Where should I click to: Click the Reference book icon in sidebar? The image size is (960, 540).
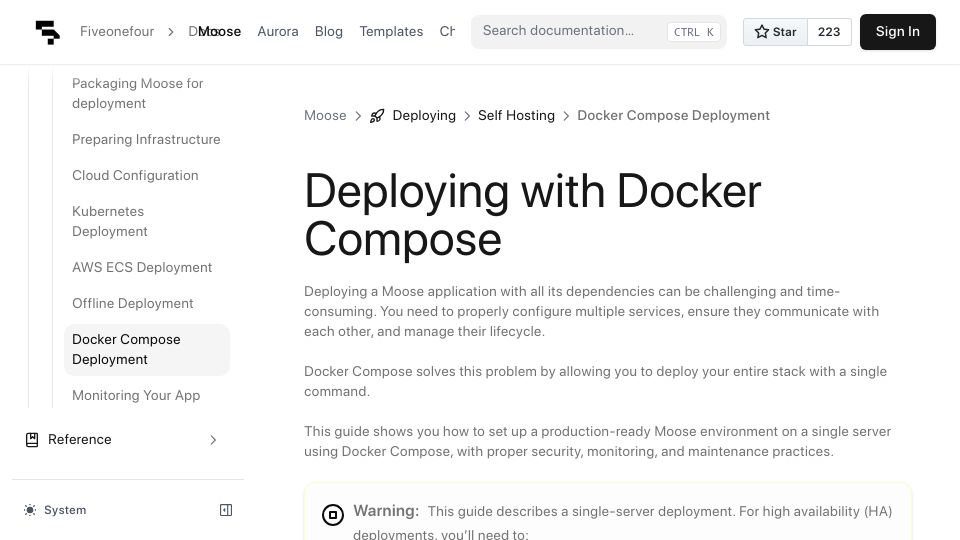click(x=32, y=440)
